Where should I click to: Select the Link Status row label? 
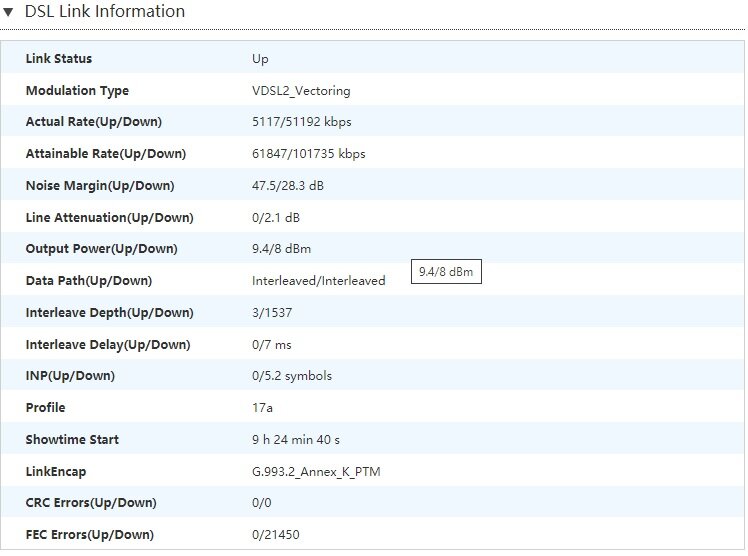(59, 59)
